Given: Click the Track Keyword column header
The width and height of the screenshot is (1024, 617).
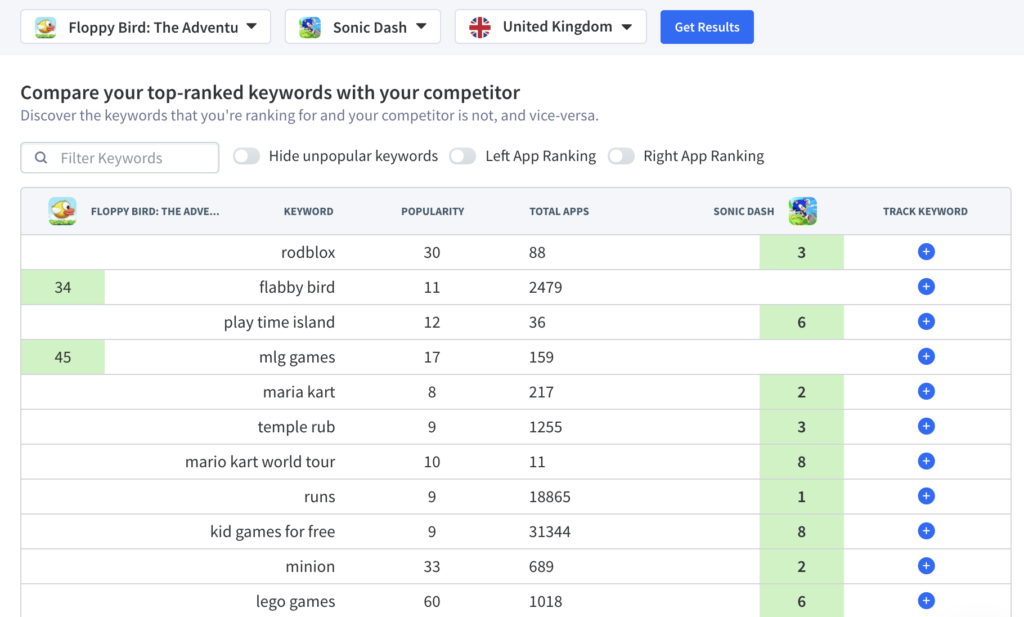Looking at the screenshot, I should click(x=925, y=212).
